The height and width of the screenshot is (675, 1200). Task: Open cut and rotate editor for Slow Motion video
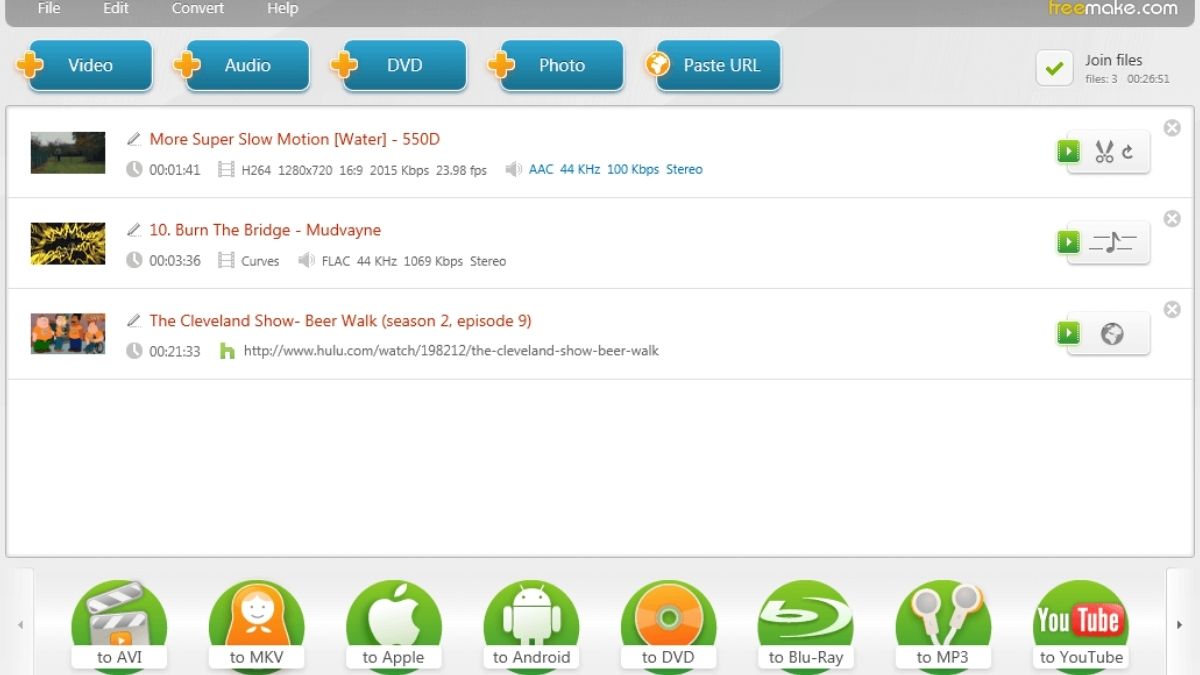coord(1114,152)
